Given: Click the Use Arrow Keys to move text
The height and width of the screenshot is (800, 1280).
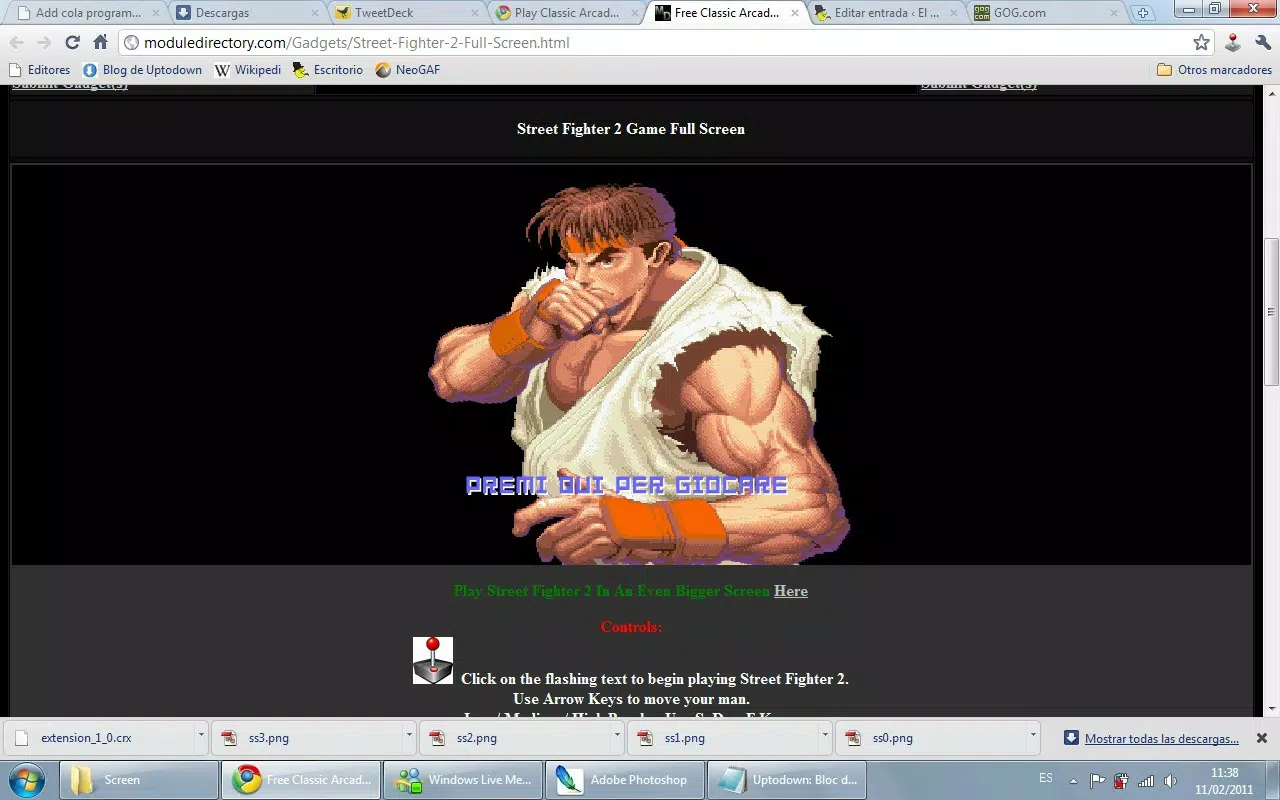Looking at the screenshot, I should click(x=631, y=699).
